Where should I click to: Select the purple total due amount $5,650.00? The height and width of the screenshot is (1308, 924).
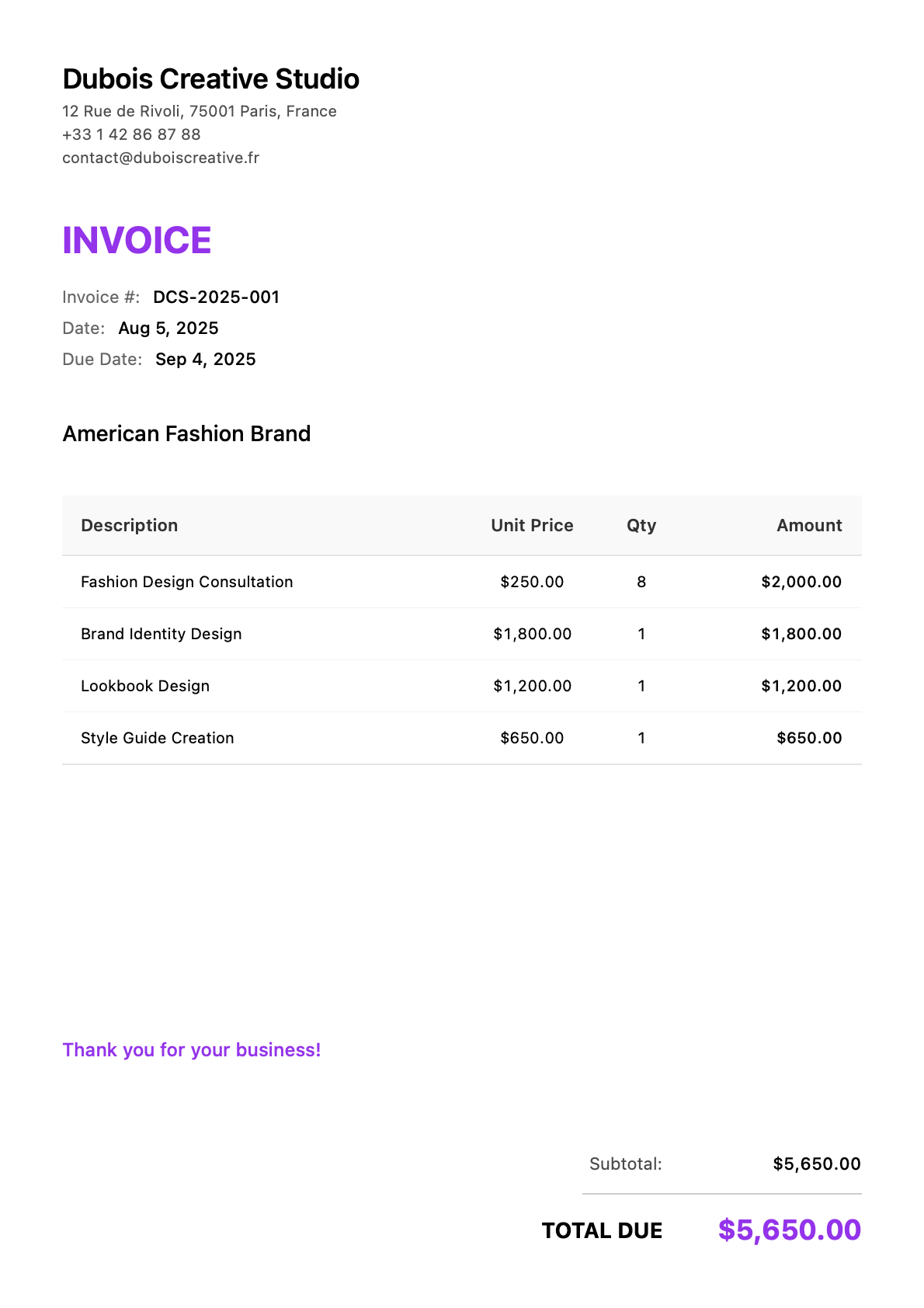(790, 1230)
